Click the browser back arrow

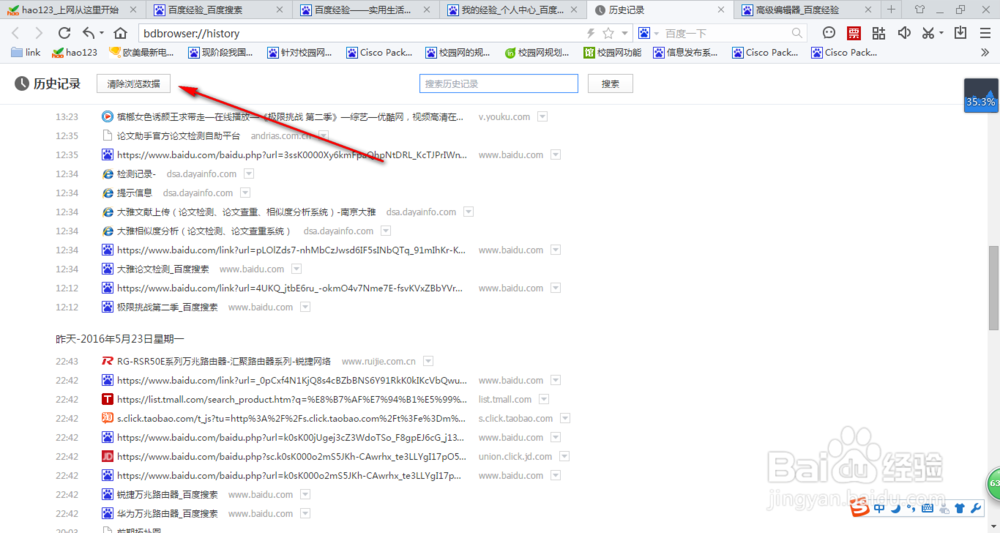point(16,33)
